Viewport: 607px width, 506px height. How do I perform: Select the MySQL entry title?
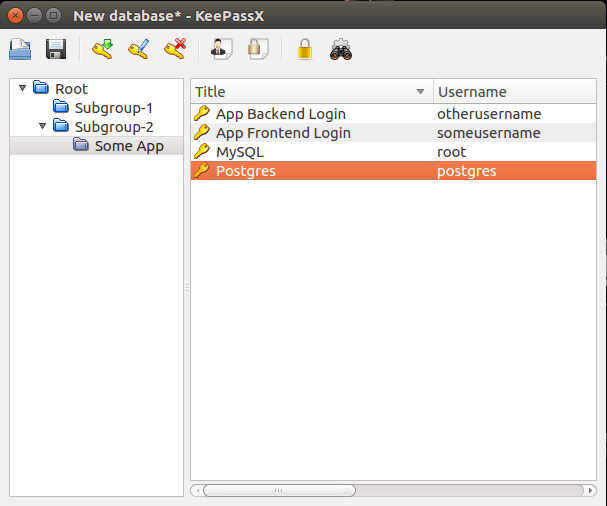(240, 152)
